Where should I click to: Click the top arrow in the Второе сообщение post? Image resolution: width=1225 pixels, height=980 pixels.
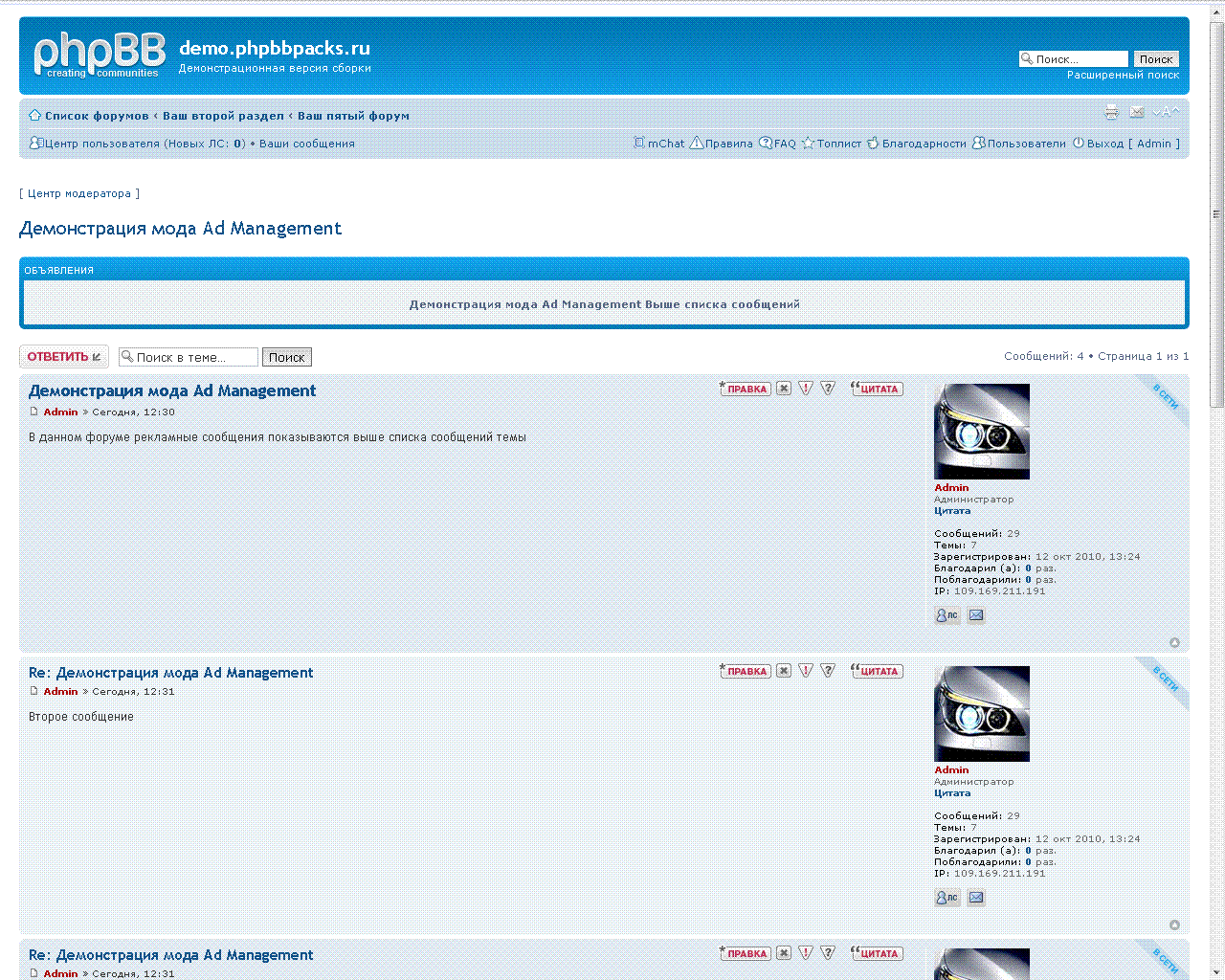point(1174,925)
